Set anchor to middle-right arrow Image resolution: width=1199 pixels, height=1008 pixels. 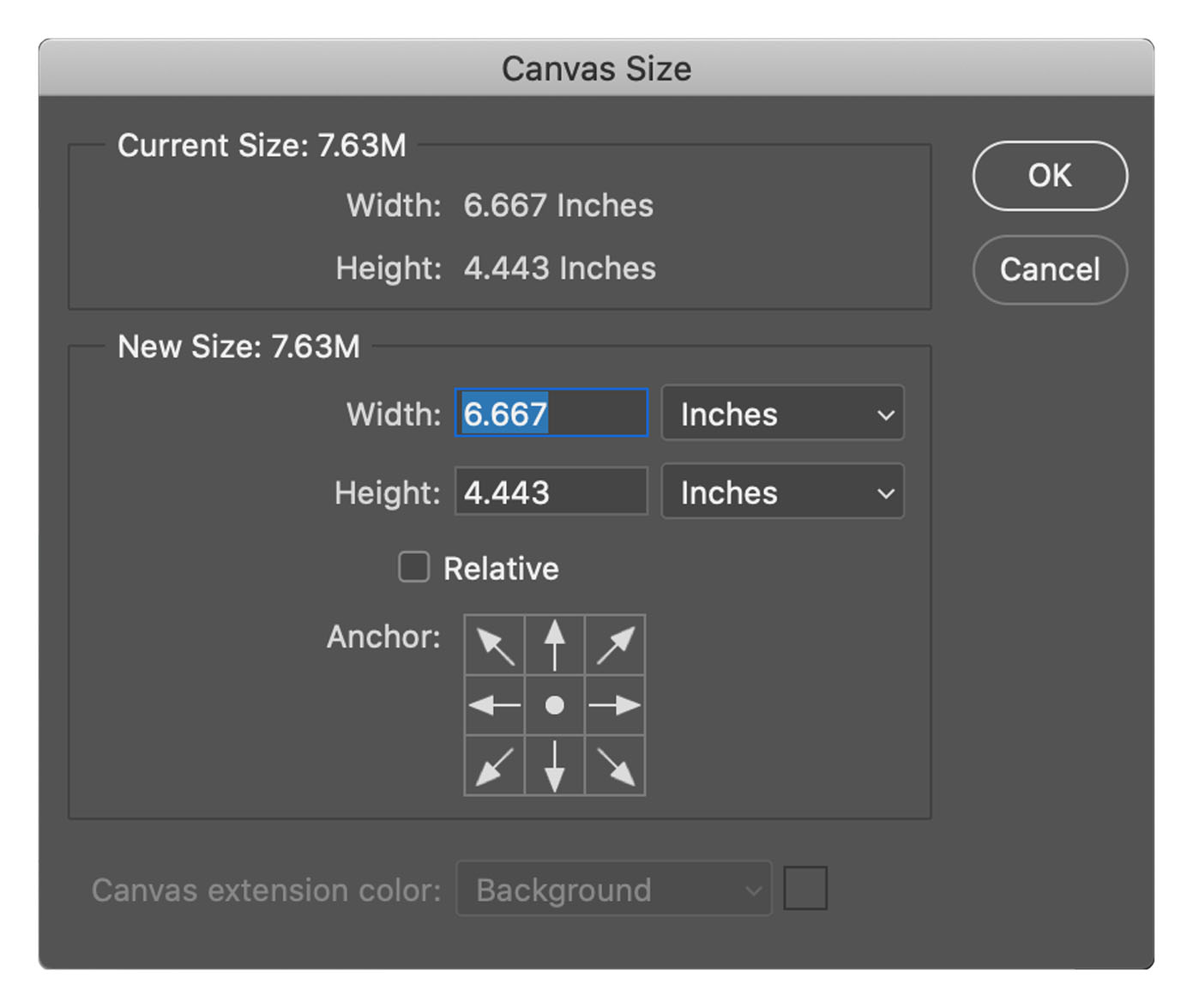tap(615, 705)
